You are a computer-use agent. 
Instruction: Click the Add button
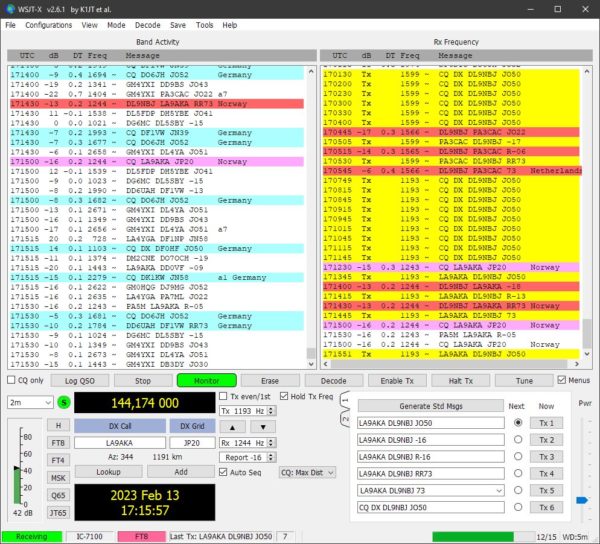pos(181,472)
